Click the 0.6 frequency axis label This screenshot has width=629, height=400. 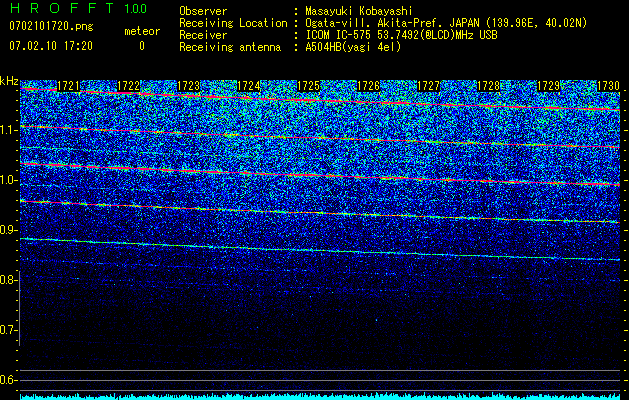point(9,379)
